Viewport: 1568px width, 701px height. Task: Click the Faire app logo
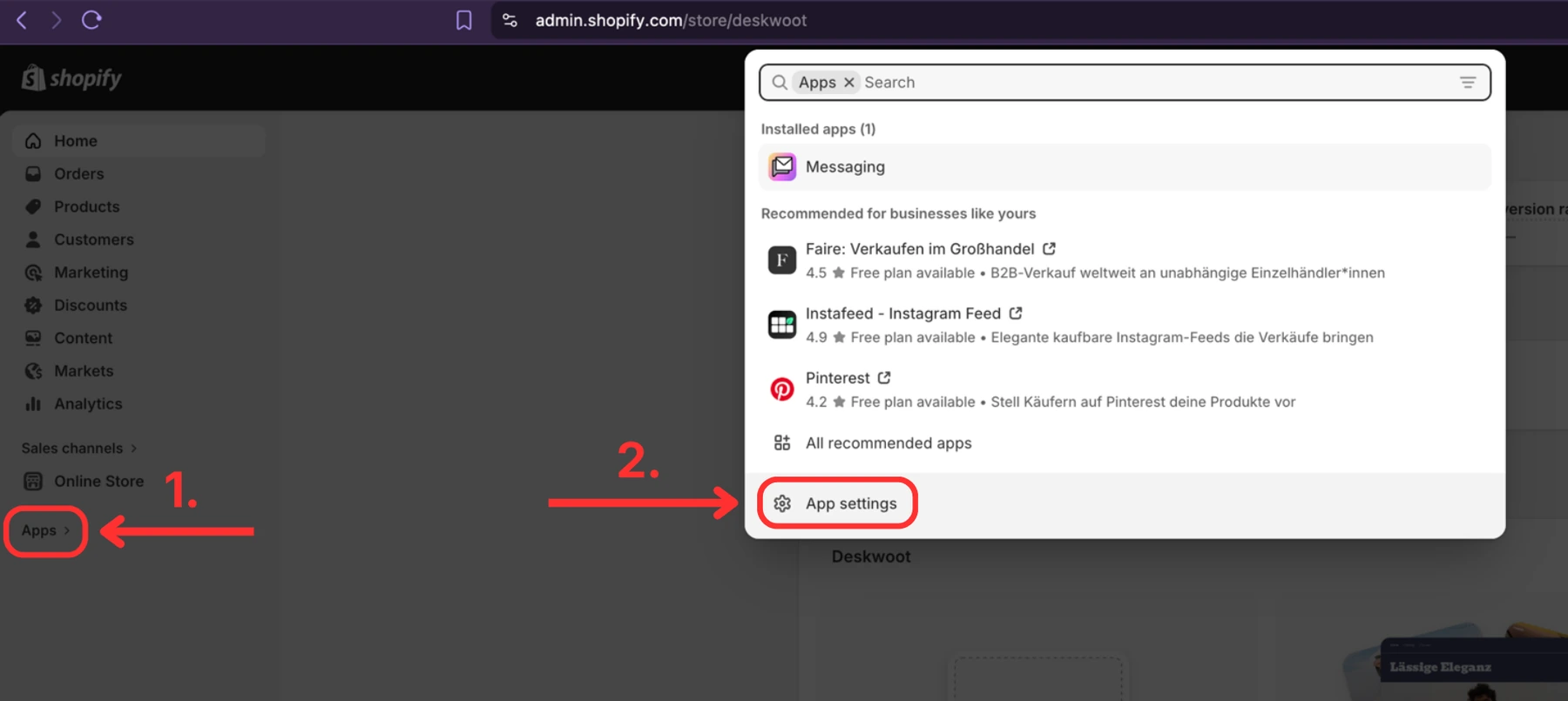[782, 260]
